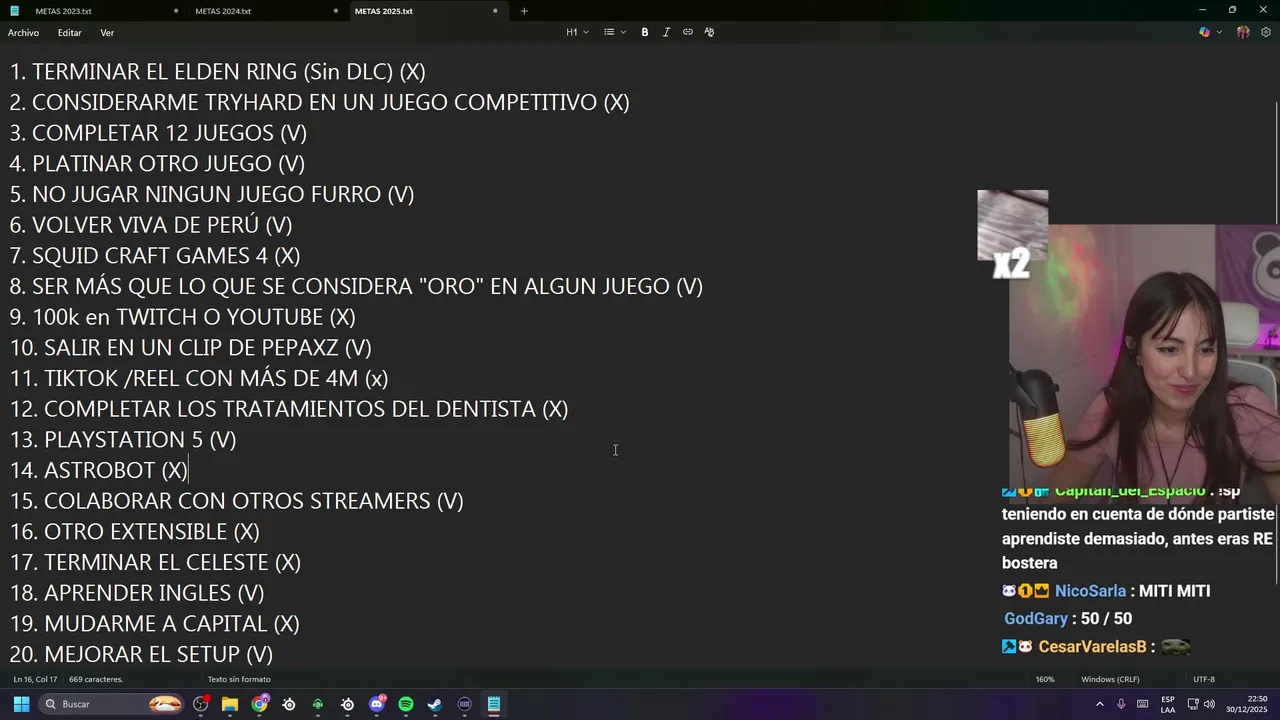Click line '6. VOLVER VIVA DE PERÚ (V)'

pos(150,225)
